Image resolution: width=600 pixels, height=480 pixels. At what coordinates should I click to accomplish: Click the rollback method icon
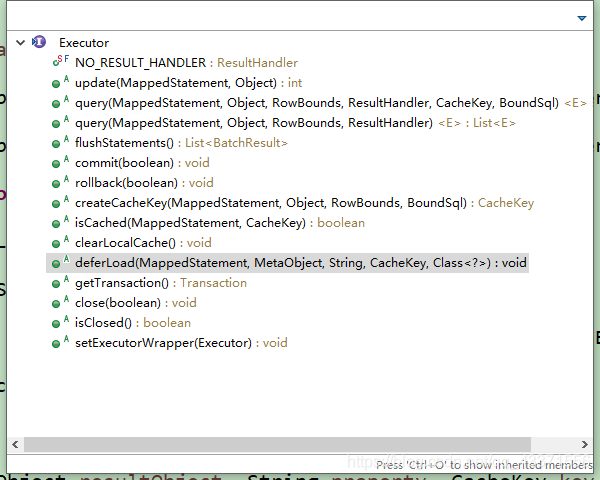tap(61, 181)
